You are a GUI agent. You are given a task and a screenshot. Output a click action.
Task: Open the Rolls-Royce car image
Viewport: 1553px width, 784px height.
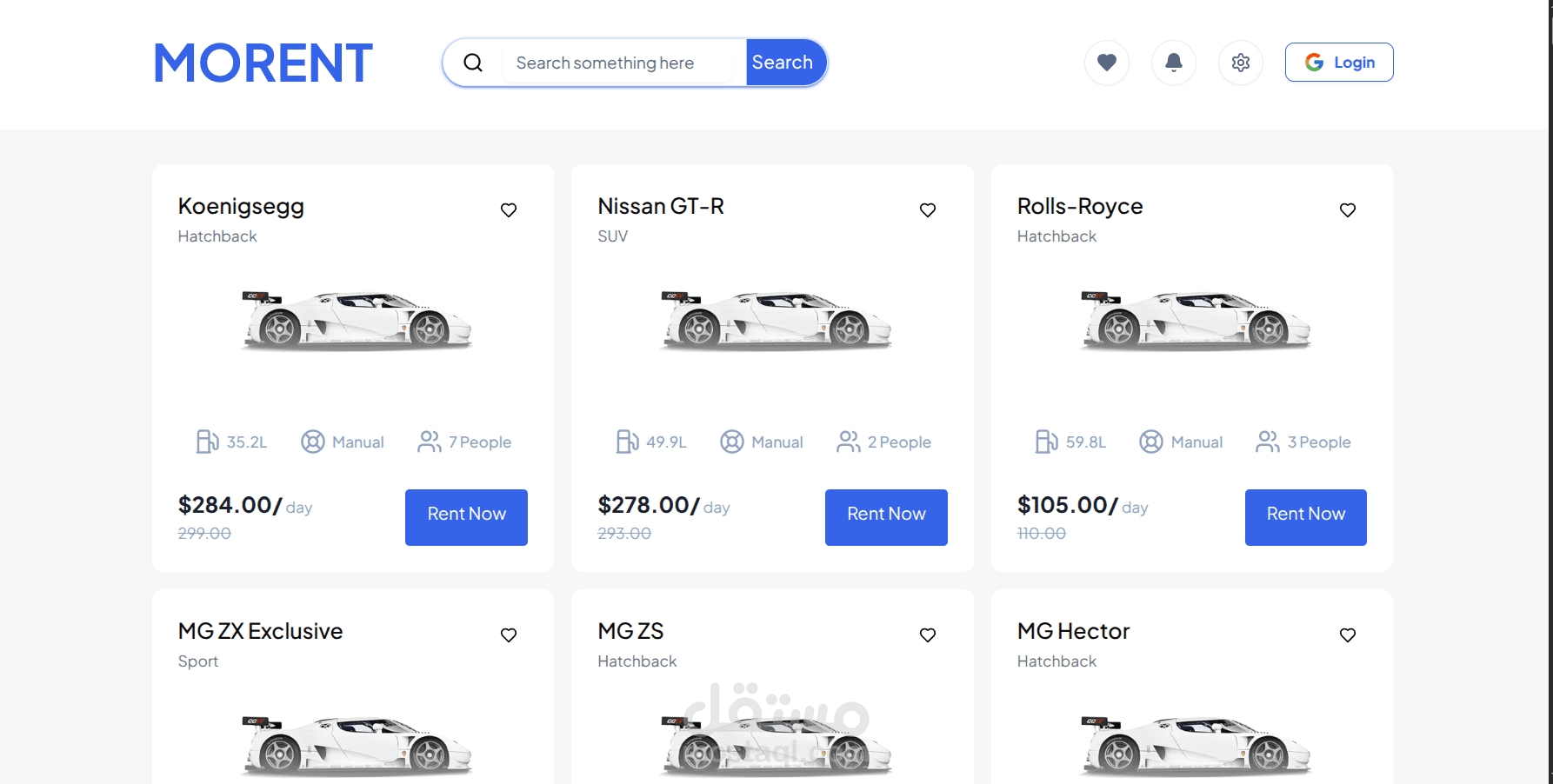tap(1196, 322)
